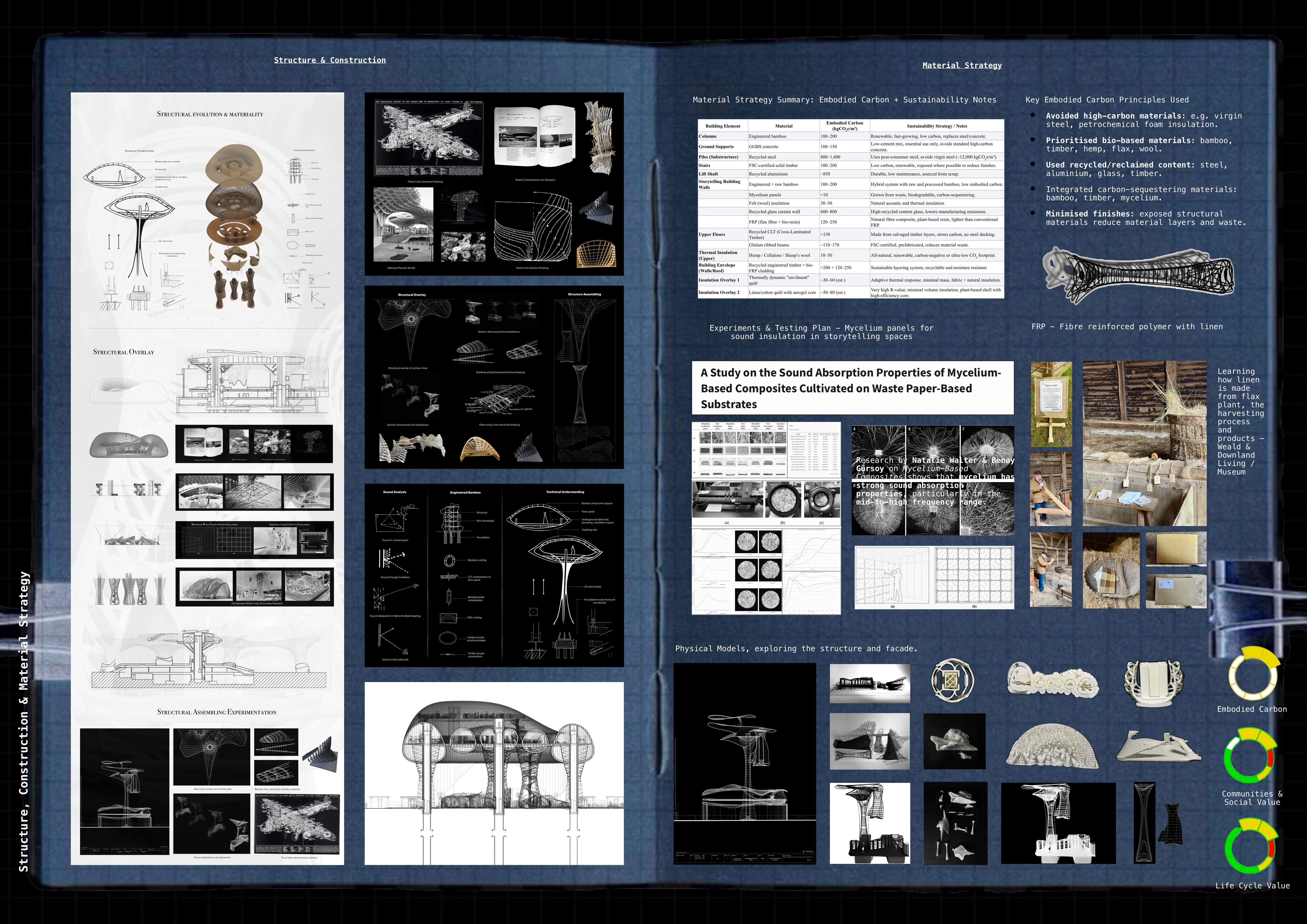
Task: Click the vertical "Structure, Construction & Material Strategy" side title
Action: [23, 721]
